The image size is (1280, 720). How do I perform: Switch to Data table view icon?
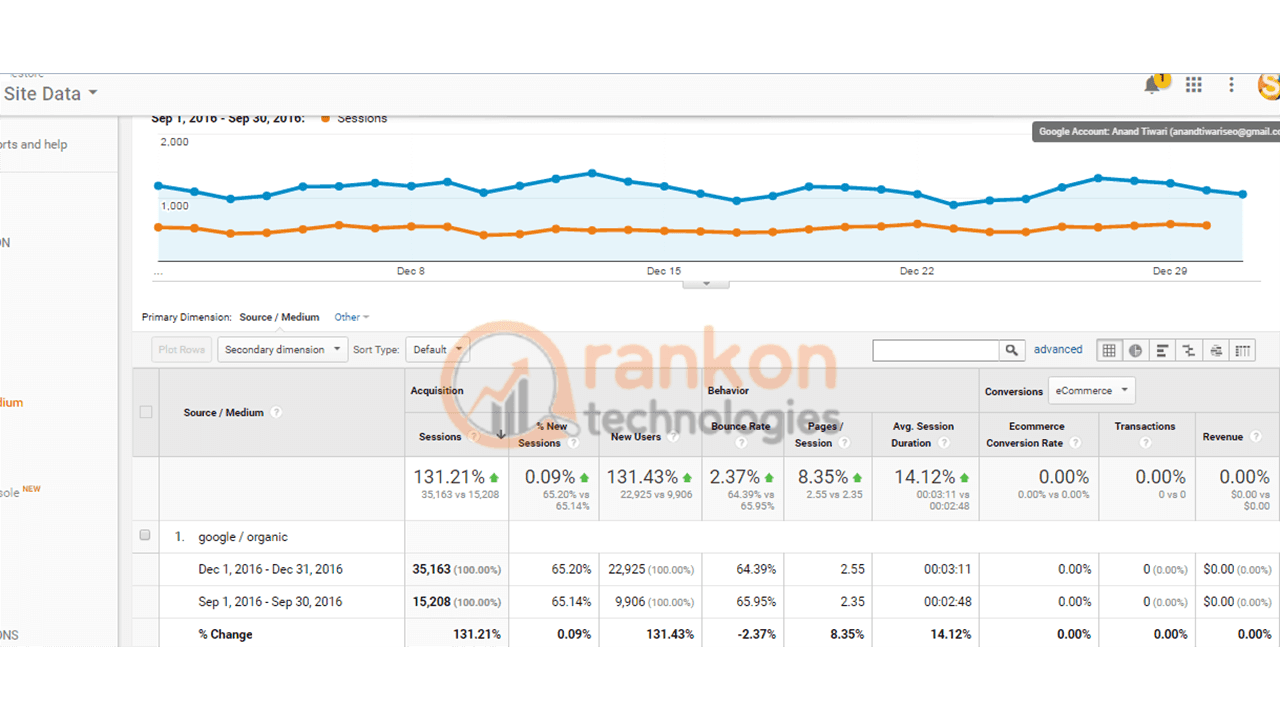coord(1109,350)
